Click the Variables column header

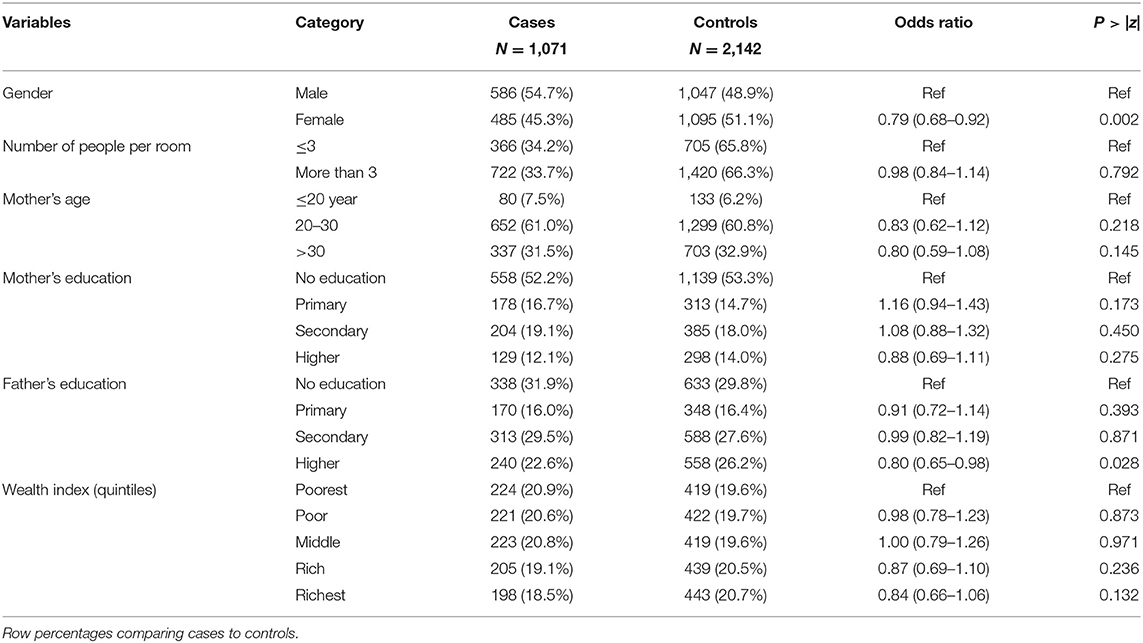(36, 23)
